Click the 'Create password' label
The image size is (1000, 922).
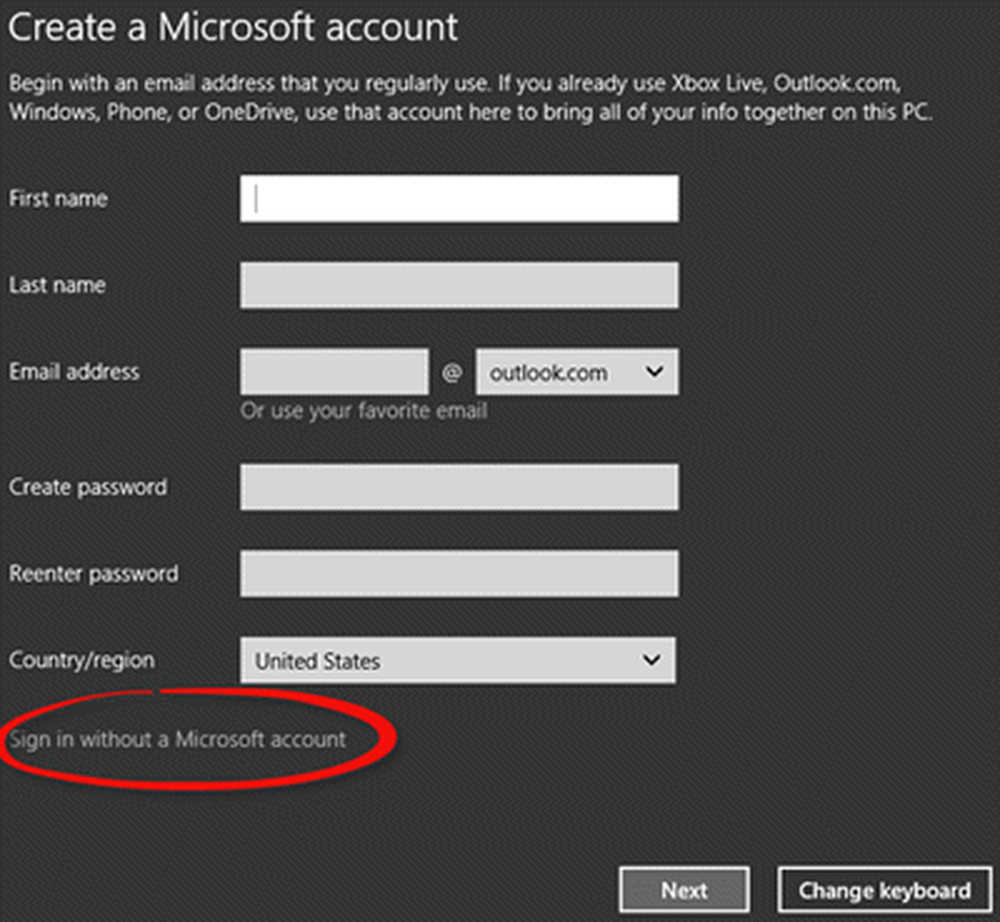coord(88,488)
